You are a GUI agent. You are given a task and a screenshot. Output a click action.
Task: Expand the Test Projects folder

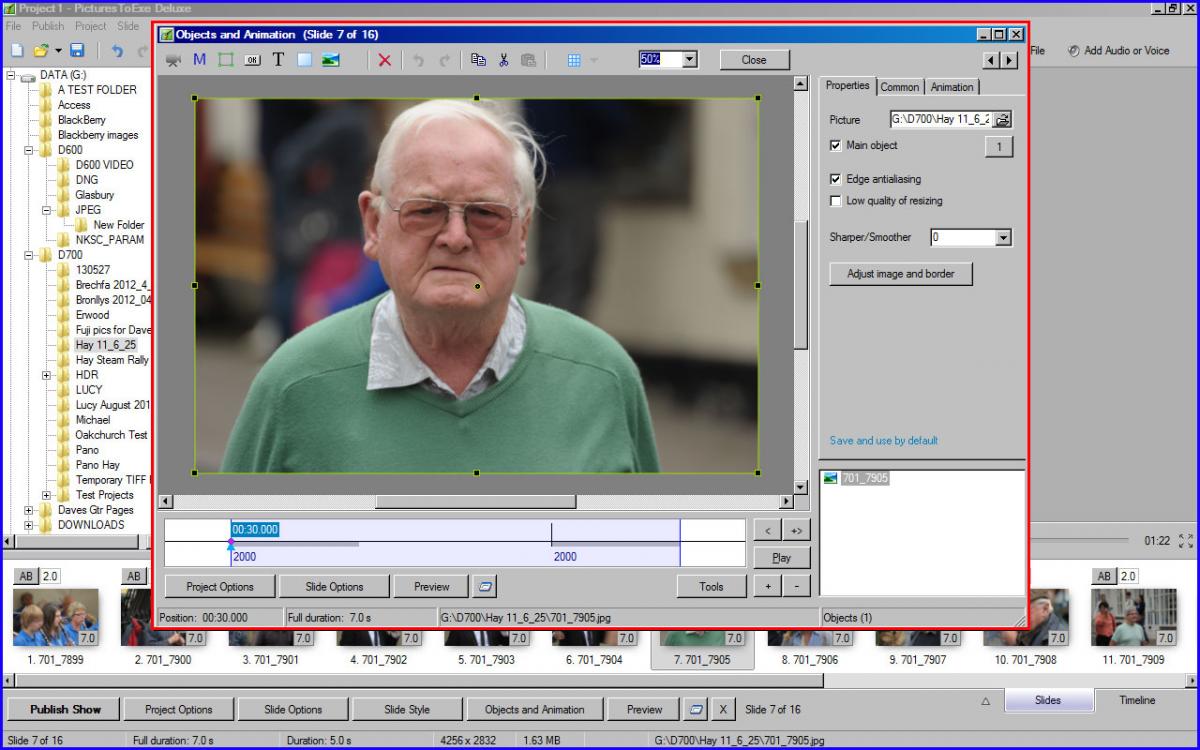pyautogui.click(x=48, y=495)
